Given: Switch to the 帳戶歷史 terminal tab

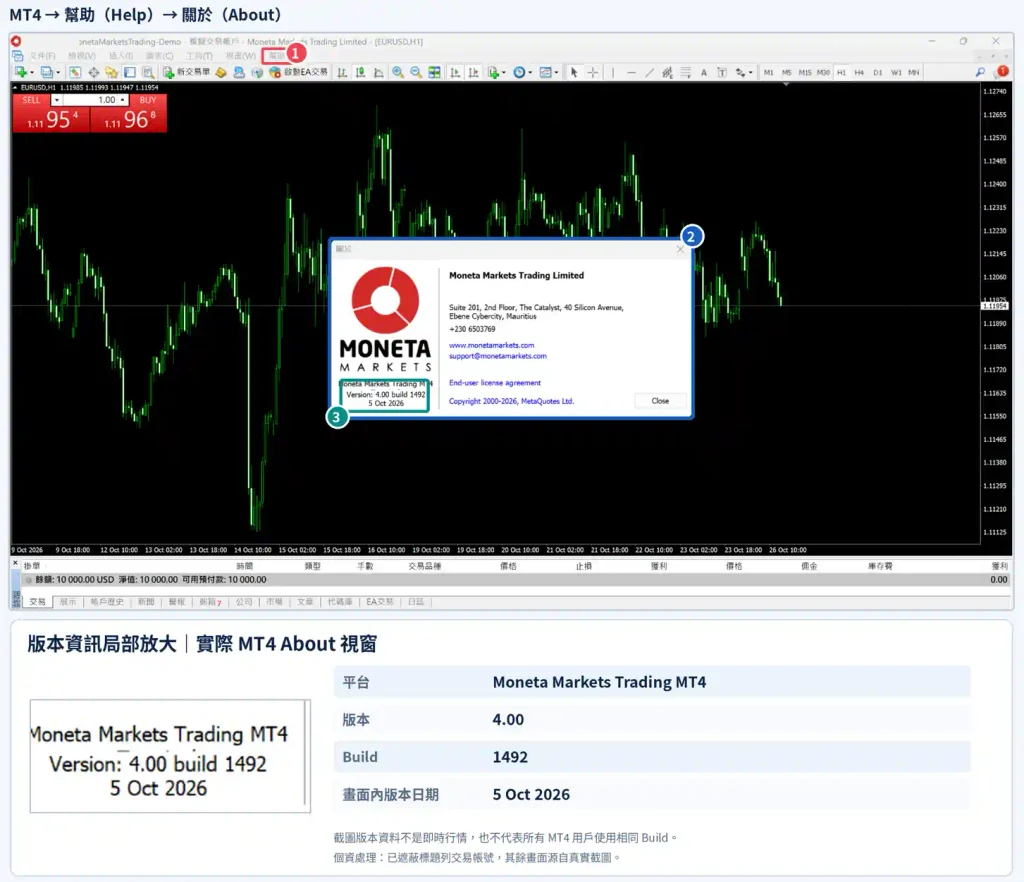Looking at the screenshot, I should coord(107,602).
